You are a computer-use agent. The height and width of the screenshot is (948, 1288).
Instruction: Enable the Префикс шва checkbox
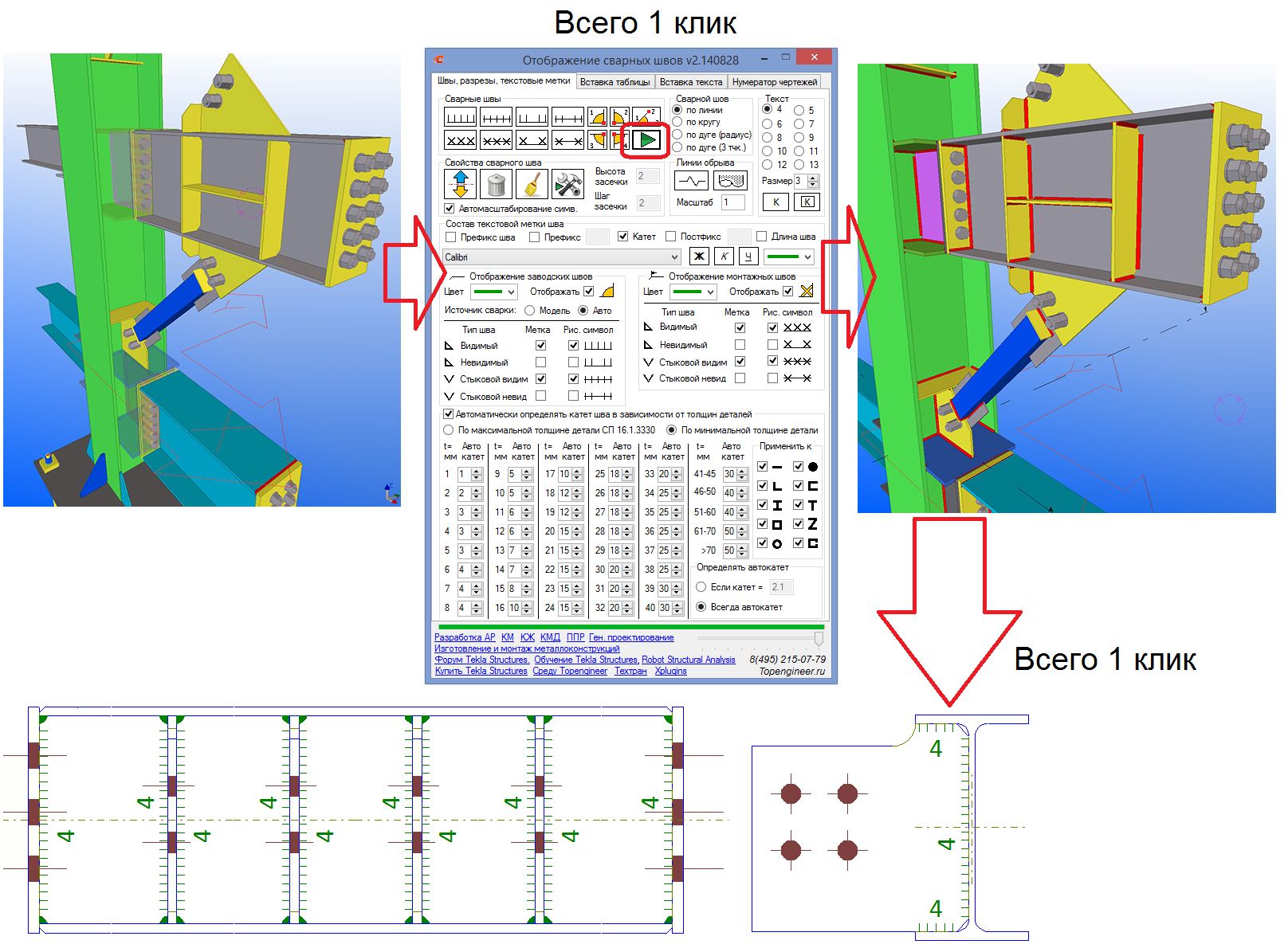451,237
